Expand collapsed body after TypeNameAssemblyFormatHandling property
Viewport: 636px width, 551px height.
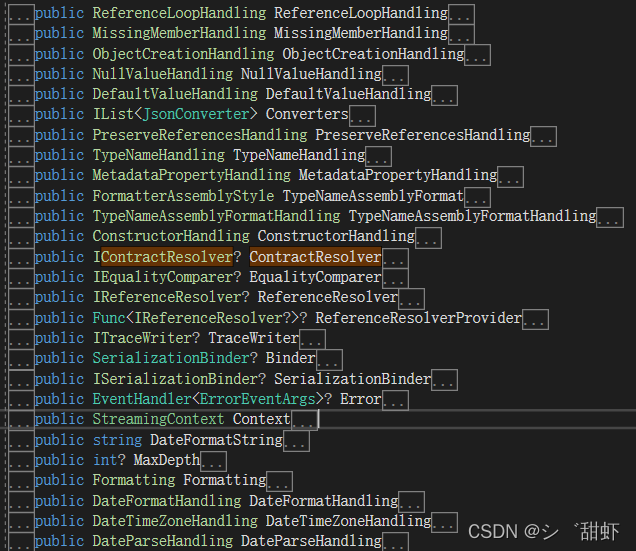click(610, 217)
